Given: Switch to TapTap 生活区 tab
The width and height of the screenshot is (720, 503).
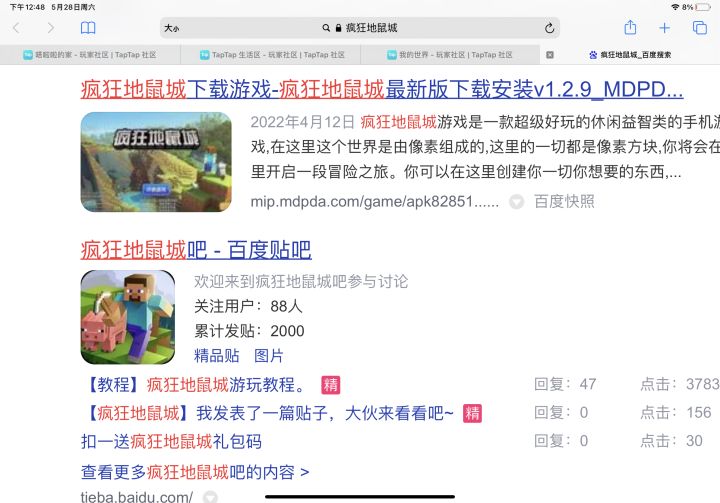Looking at the screenshot, I should 272,55.
